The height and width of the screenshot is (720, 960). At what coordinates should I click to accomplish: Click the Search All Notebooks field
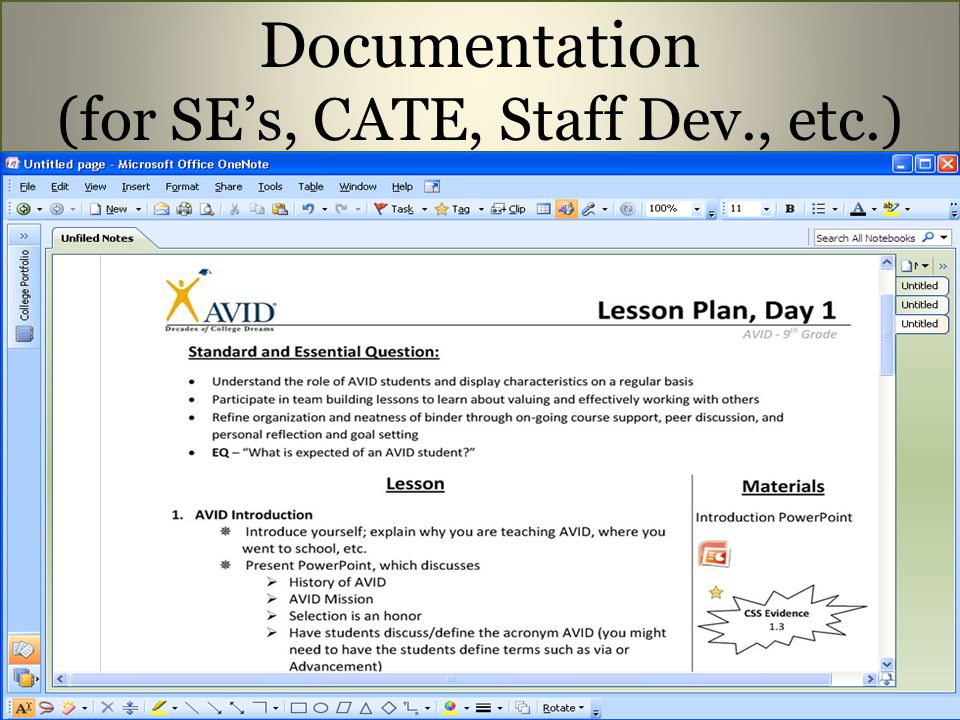point(866,238)
